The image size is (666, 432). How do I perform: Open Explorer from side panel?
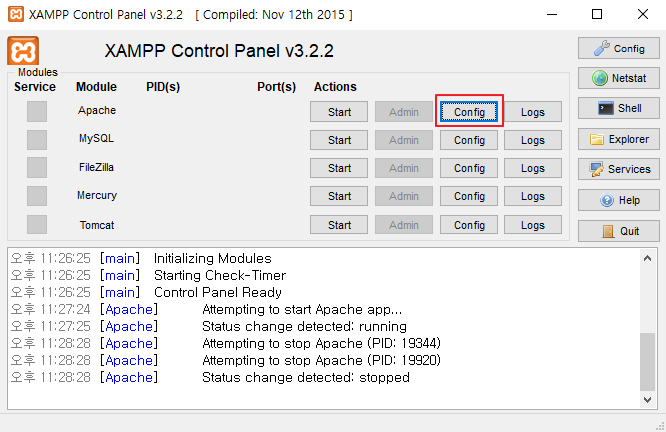click(619, 139)
